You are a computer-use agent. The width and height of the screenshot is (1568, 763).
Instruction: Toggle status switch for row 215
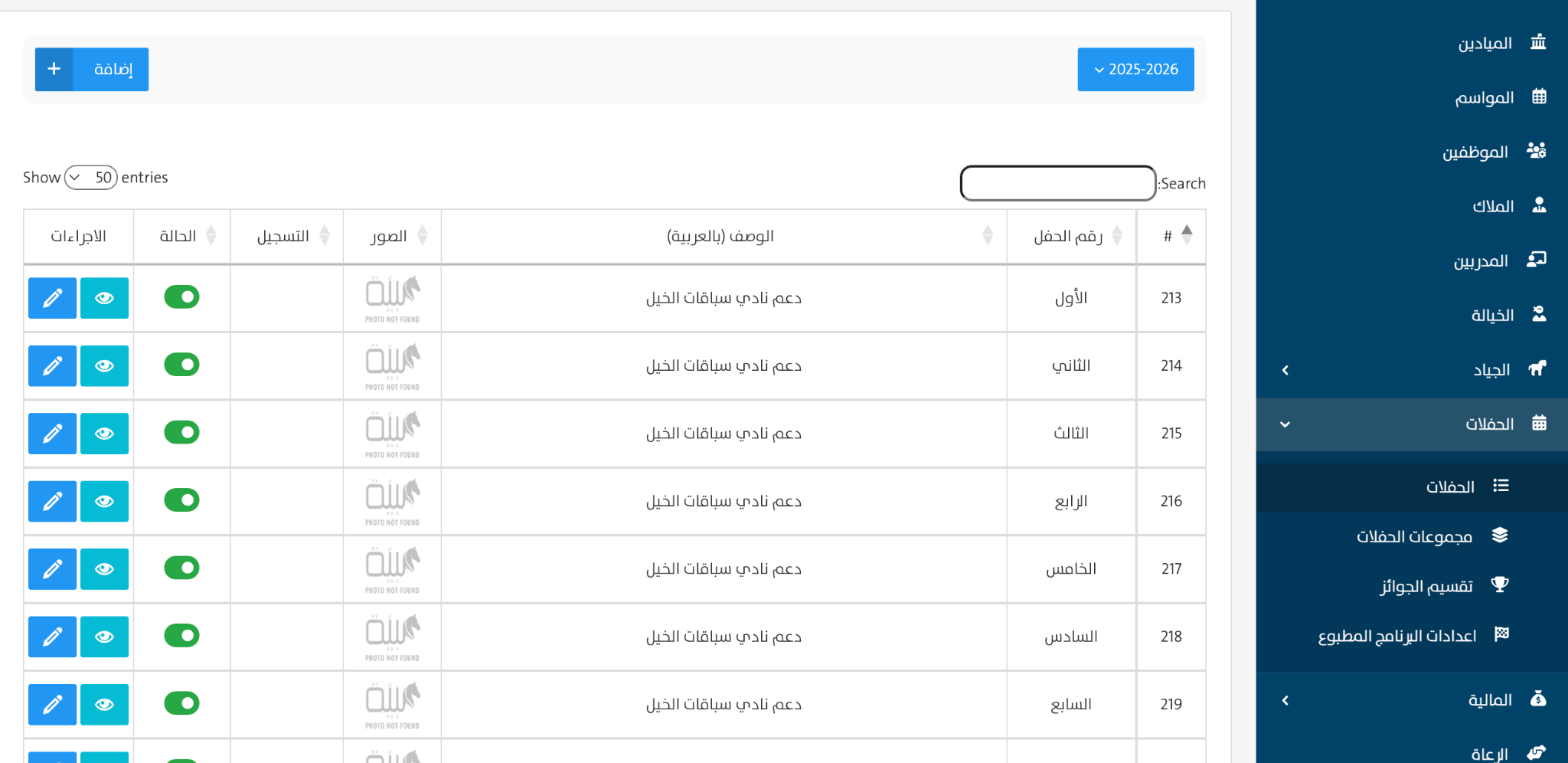click(x=181, y=432)
